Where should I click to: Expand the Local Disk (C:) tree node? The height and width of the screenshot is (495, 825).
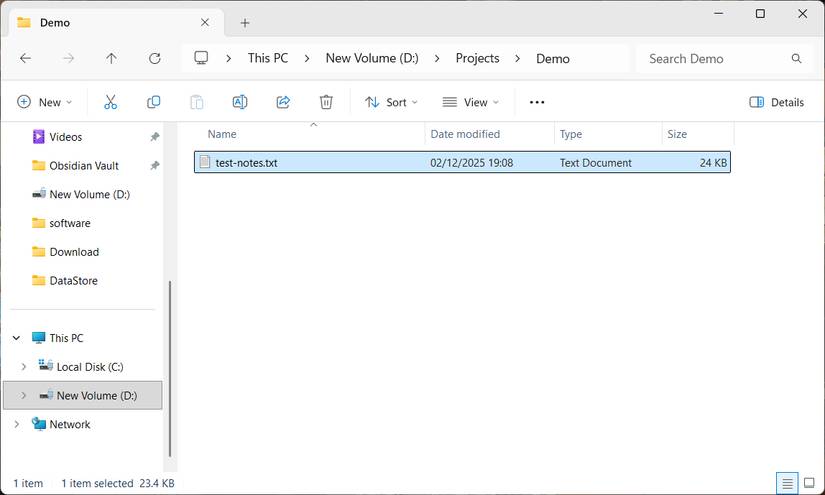coord(24,367)
